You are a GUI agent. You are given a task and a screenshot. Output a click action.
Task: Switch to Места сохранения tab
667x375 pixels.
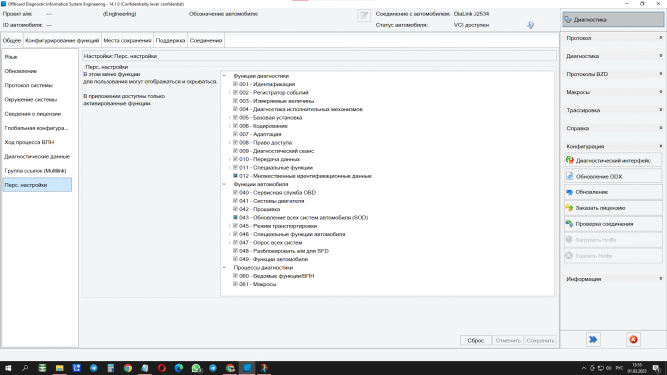[x=127, y=40]
